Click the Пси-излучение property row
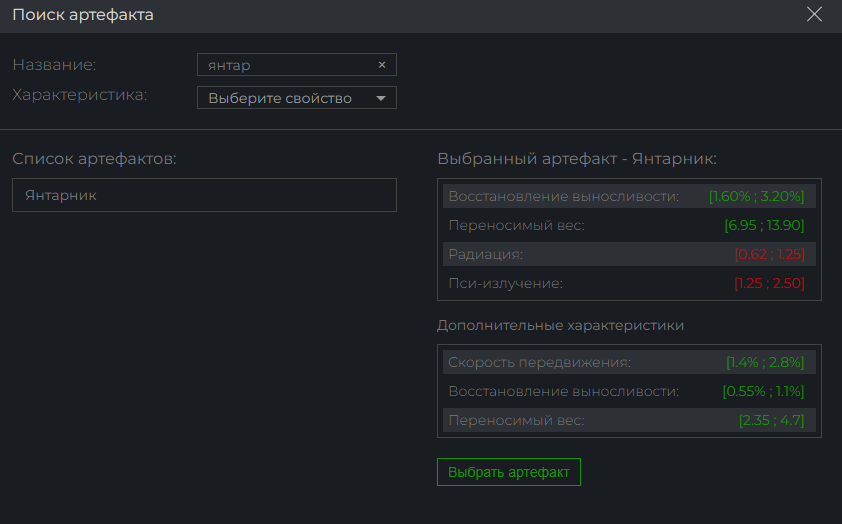 click(x=629, y=283)
